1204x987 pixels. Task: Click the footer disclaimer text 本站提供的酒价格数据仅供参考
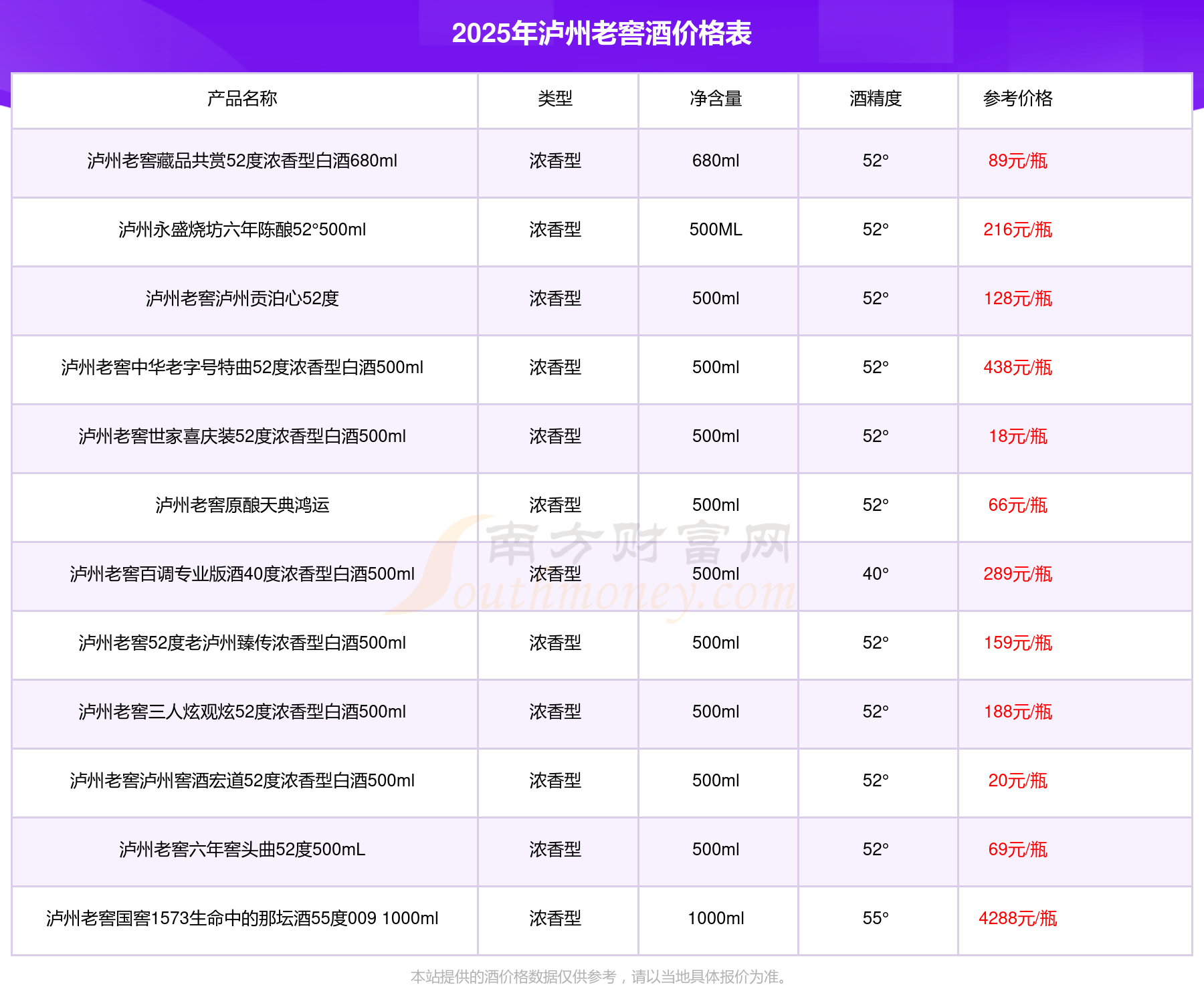click(600, 977)
